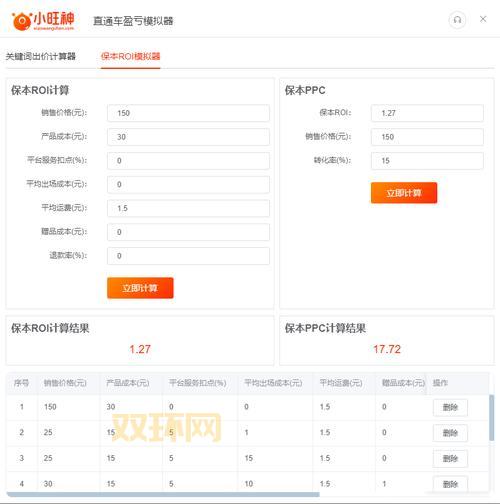This screenshot has height=504, width=500.
Task: Click the 平均出场成本 input field
Action: point(188,184)
